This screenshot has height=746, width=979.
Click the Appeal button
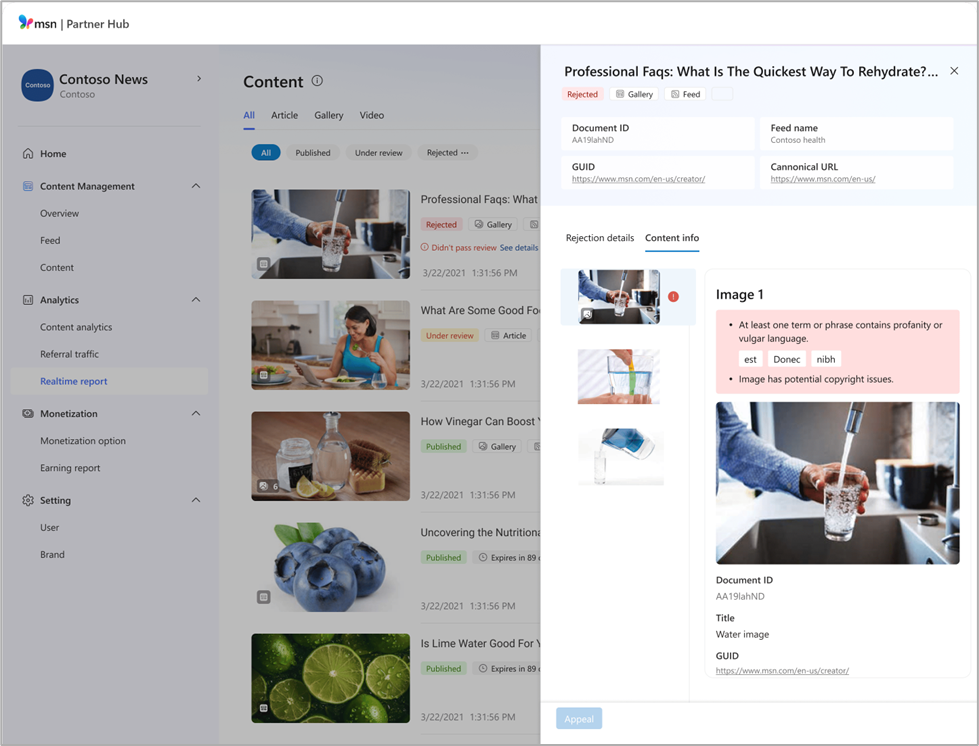[578, 718]
